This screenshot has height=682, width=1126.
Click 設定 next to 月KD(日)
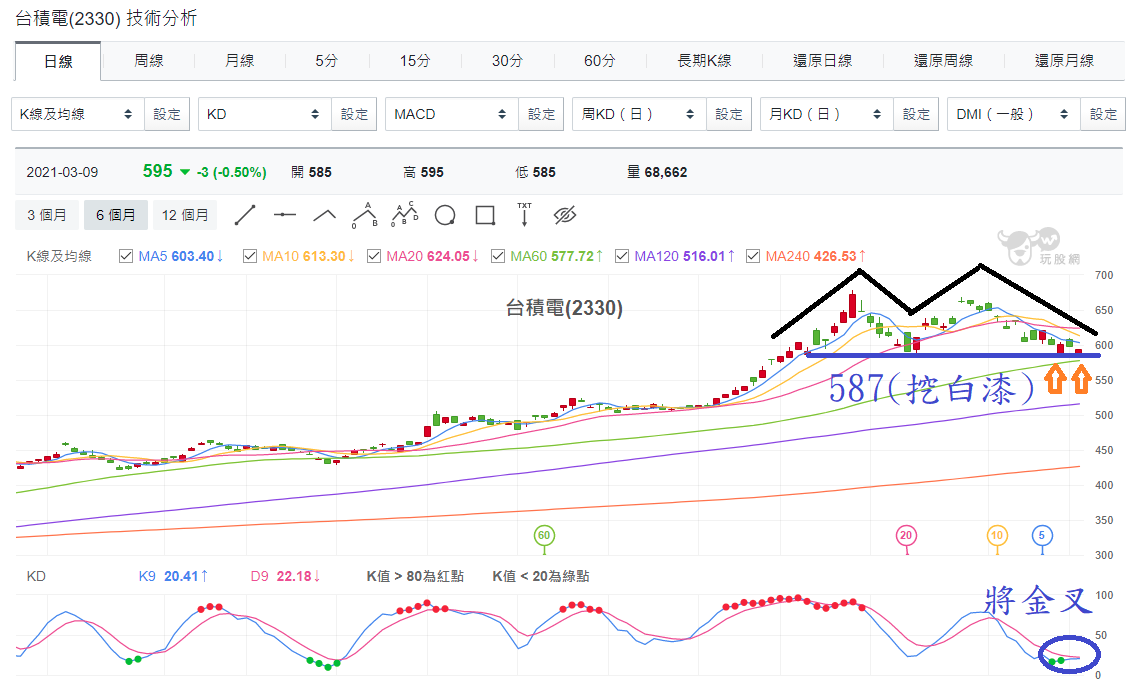[916, 114]
